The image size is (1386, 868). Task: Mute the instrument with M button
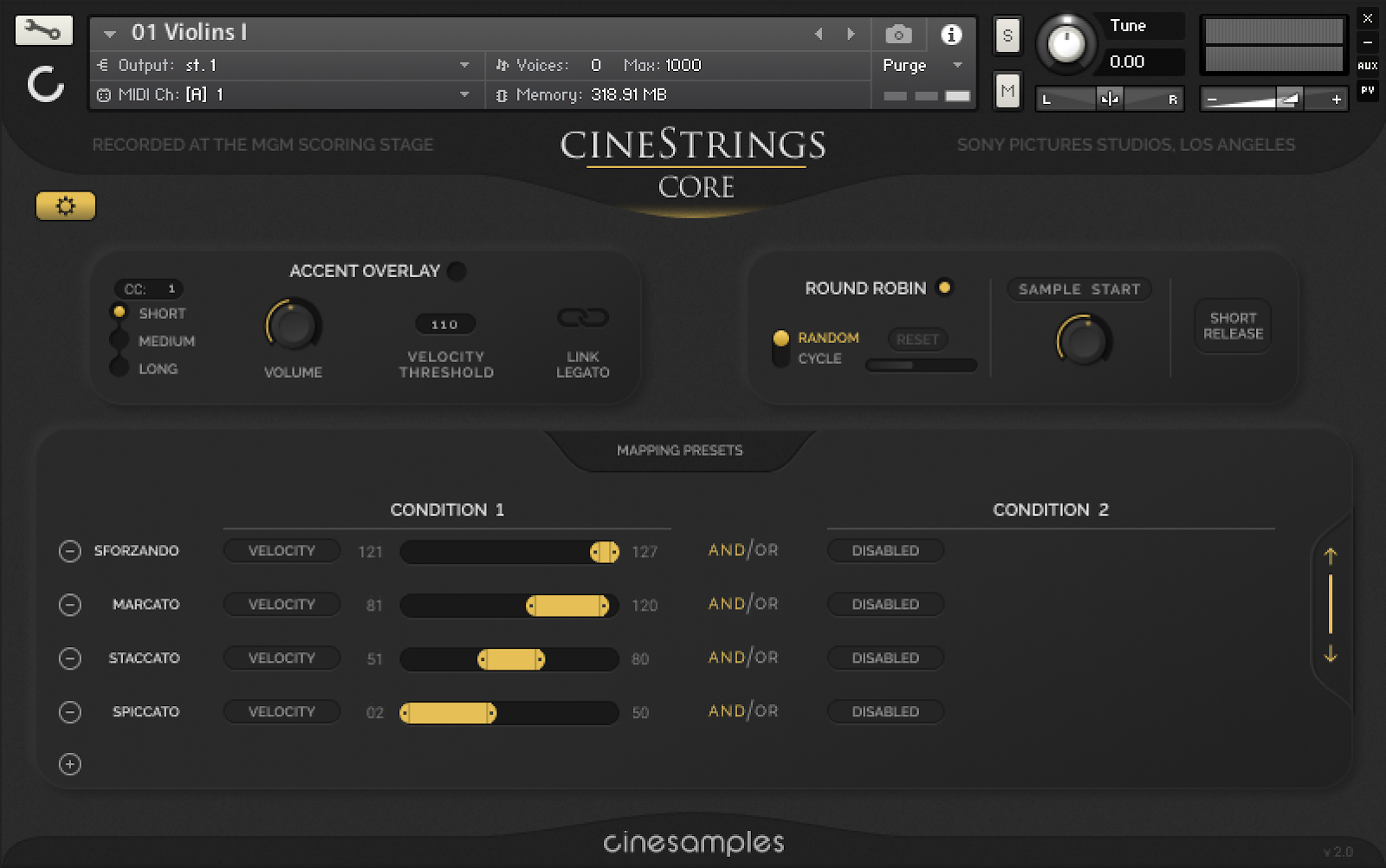click(1007, 90)
